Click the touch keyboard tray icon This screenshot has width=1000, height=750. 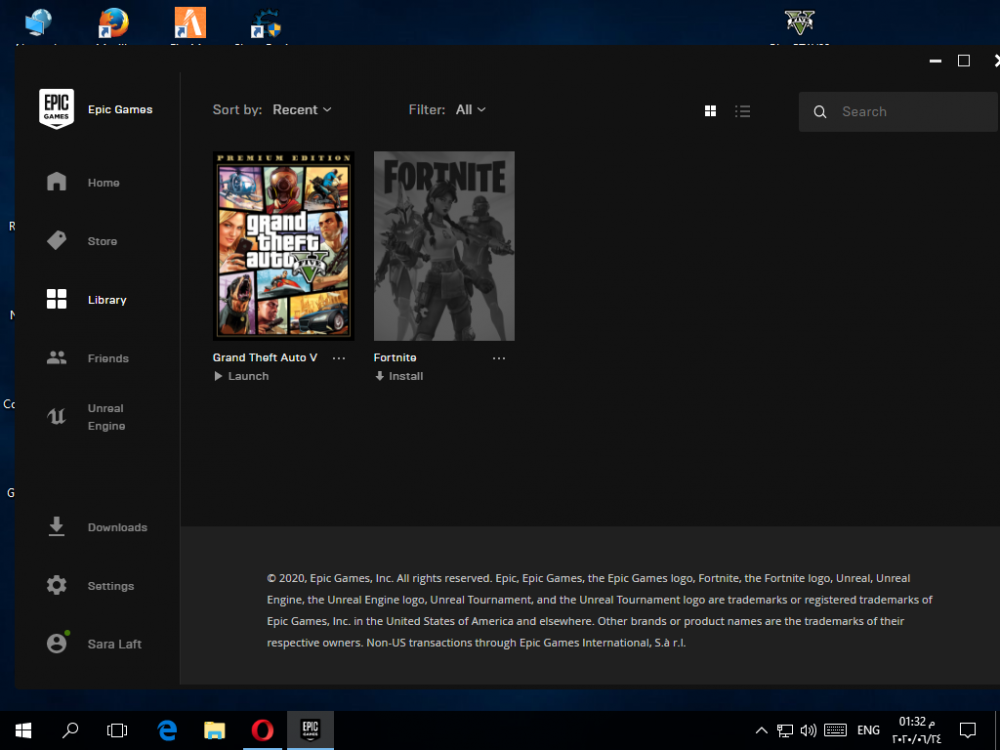(835, 731)
